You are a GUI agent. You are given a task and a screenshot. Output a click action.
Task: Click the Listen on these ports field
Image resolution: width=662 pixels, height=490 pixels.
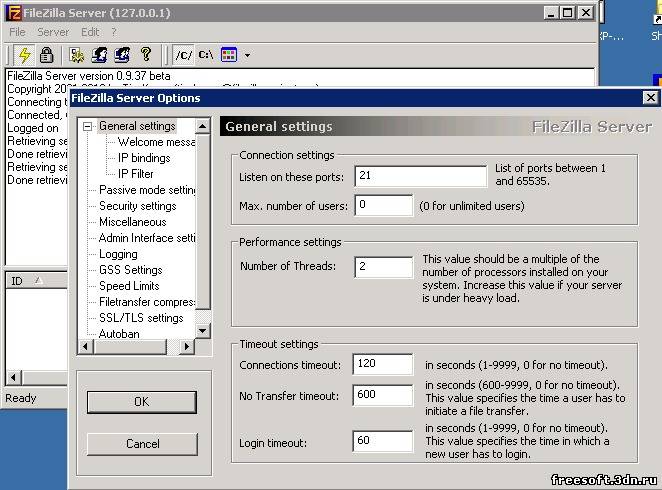tap(421, 176)
